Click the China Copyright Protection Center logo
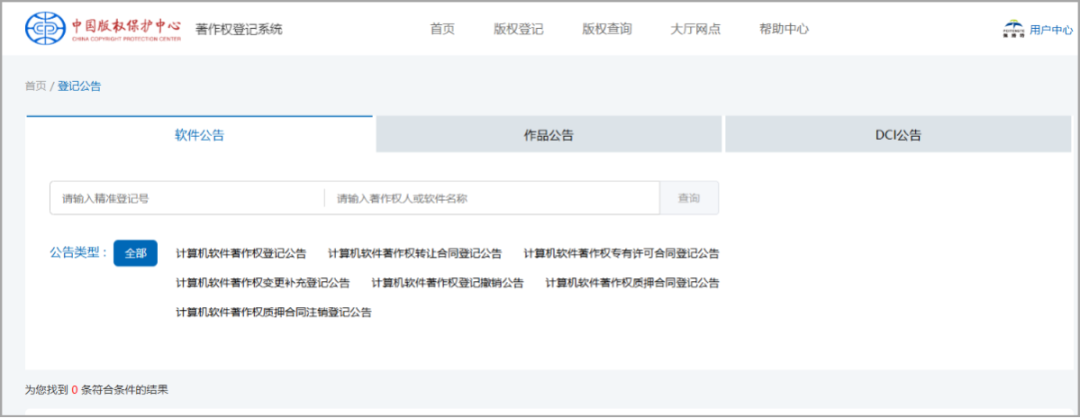 [103, 29]
